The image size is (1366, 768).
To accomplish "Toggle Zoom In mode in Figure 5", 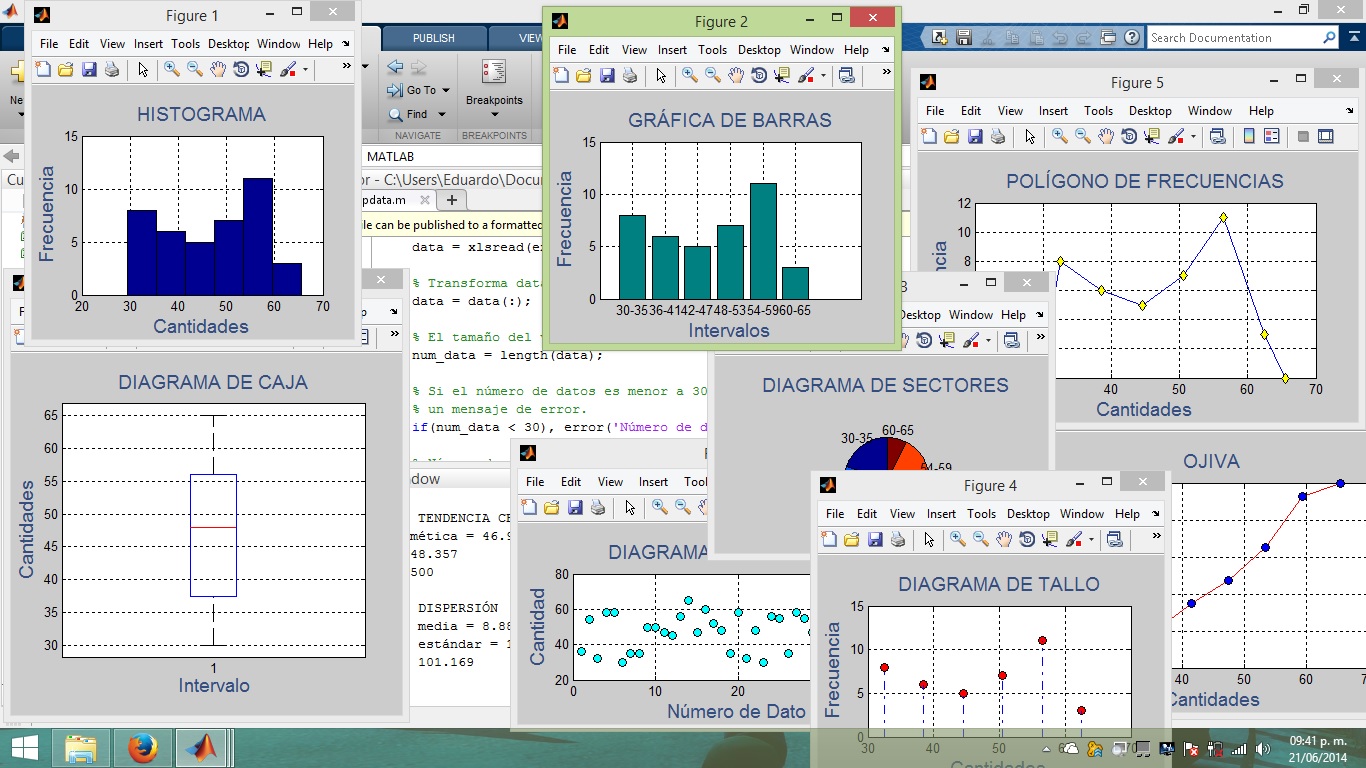I will (1059, 137).
